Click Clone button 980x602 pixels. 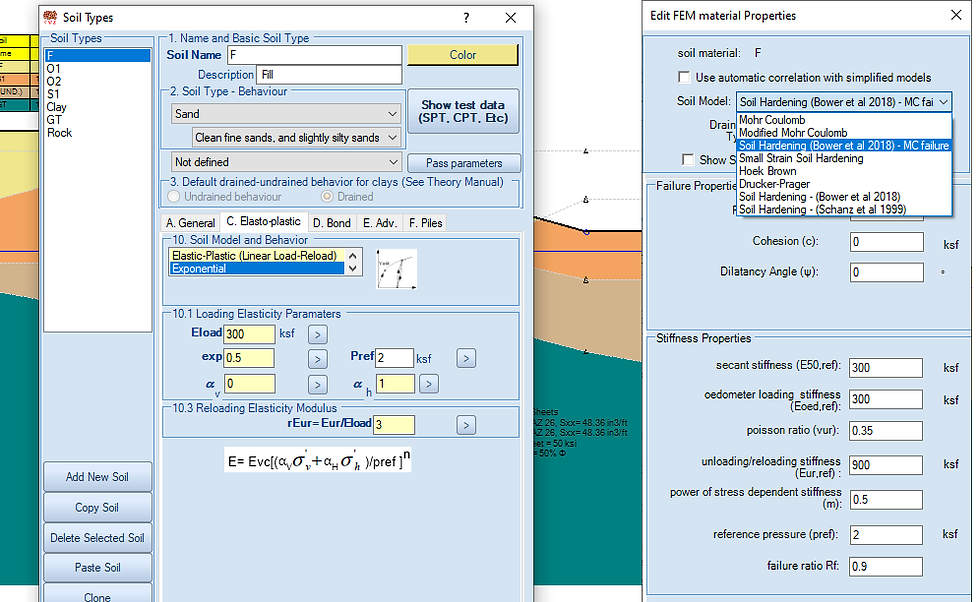(98, 594)
